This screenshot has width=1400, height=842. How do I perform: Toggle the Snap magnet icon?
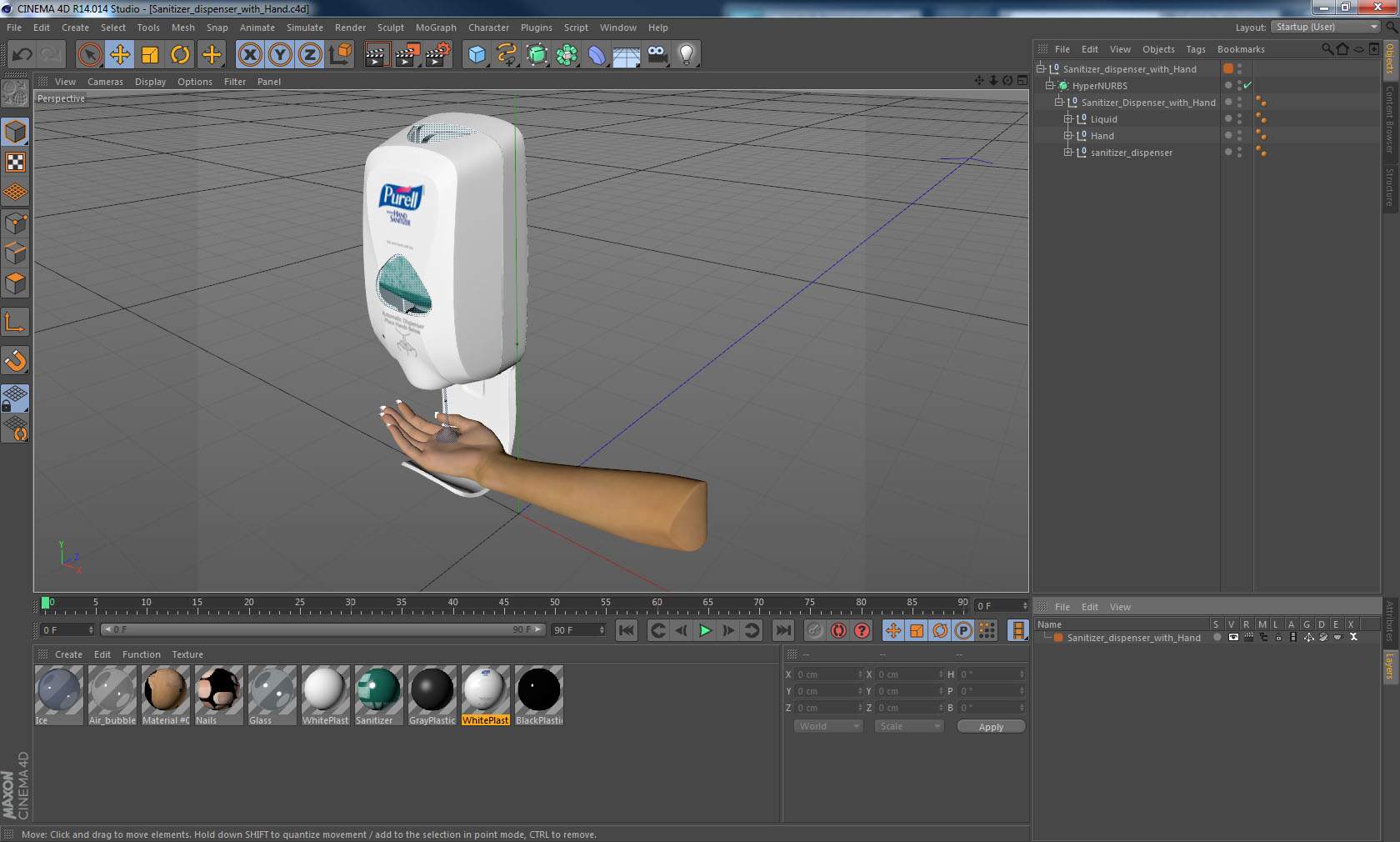15,360
